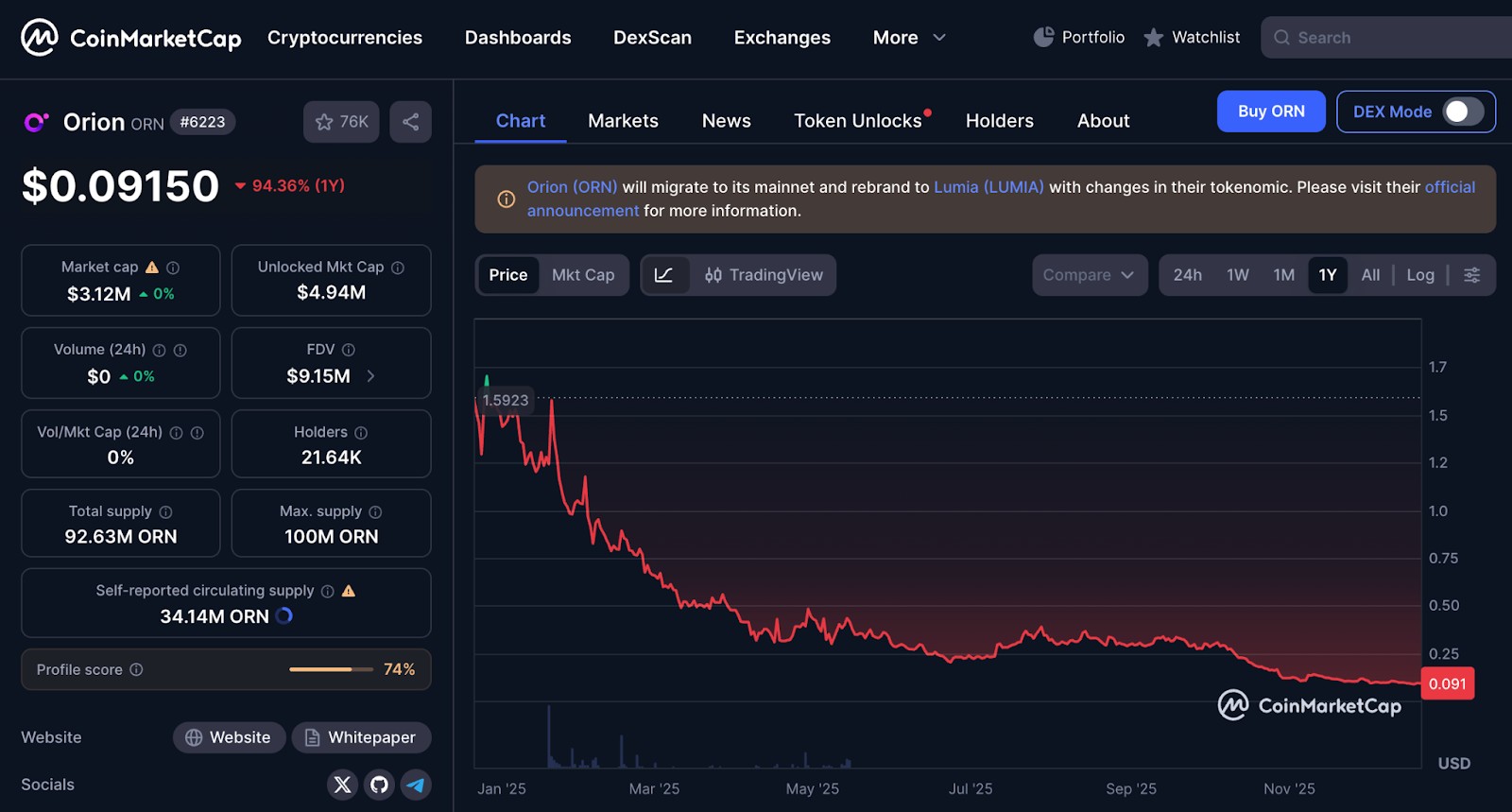Screen dimensions: 1512x812
Task: Click the CoinMarketCap logo
Action: point(131,38)
